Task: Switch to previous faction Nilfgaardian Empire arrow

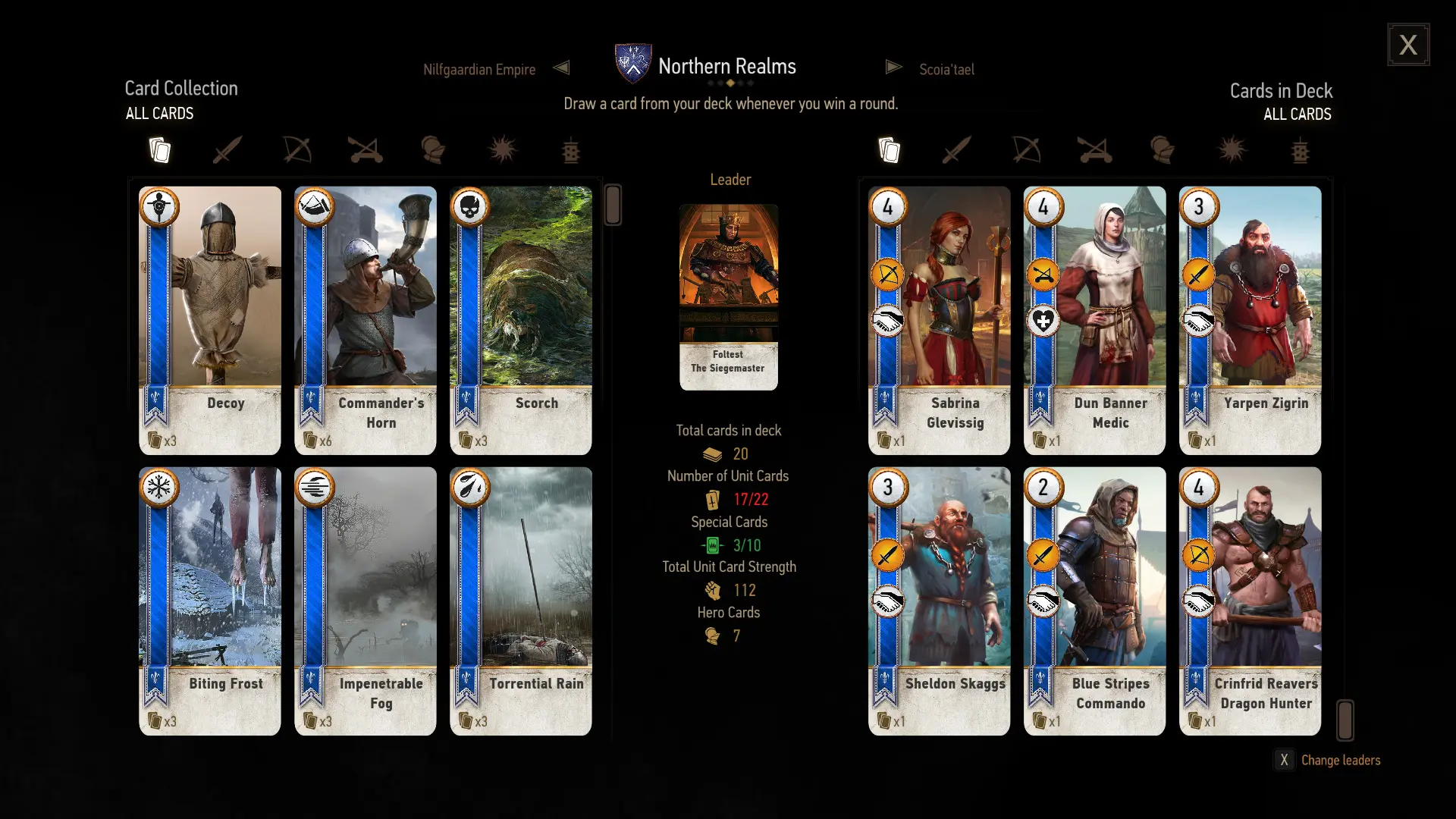Action: (x=561, y=67)
